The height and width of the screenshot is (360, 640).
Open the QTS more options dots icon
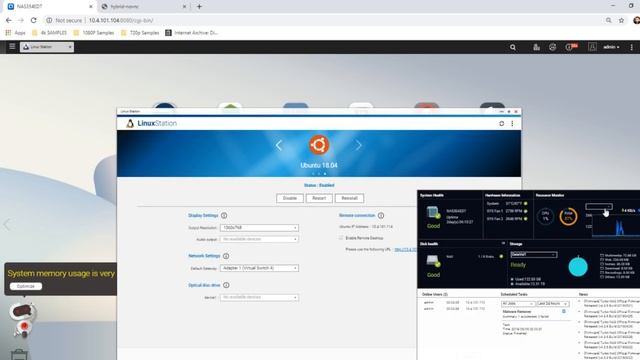click(x=631, y=47)
